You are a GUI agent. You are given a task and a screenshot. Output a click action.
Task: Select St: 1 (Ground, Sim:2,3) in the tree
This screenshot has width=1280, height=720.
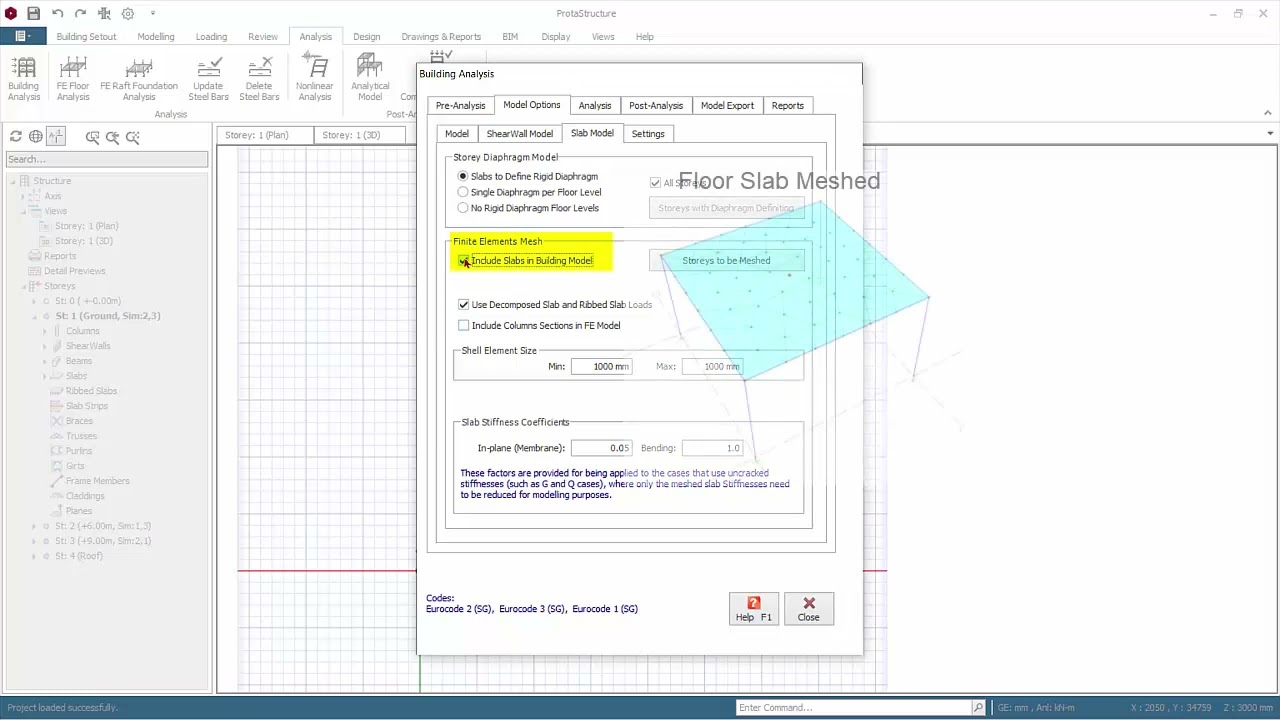click(108, 316)
